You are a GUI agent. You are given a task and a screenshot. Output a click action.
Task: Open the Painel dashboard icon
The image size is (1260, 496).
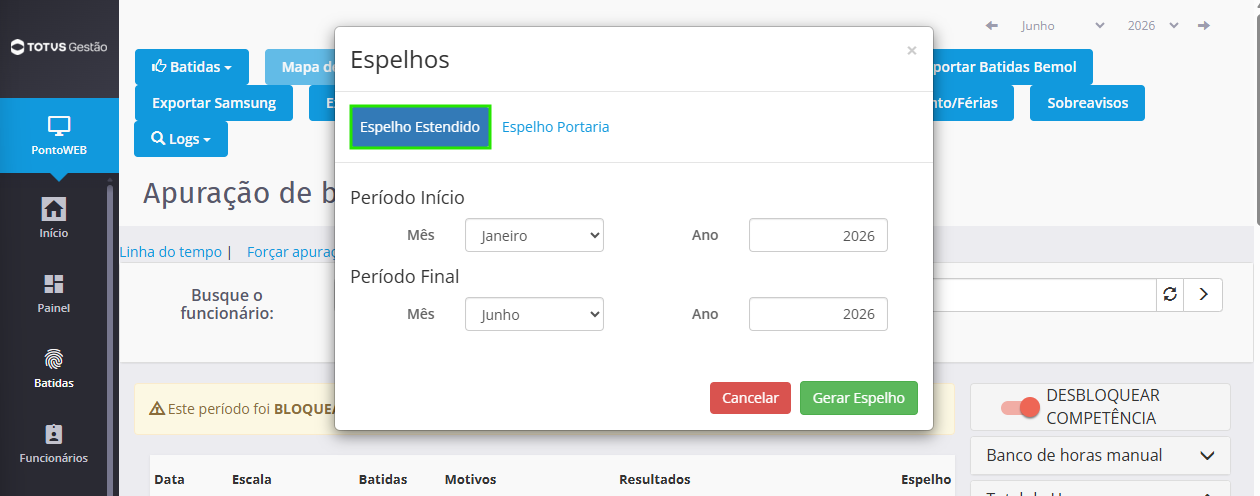tap(54, 284)
